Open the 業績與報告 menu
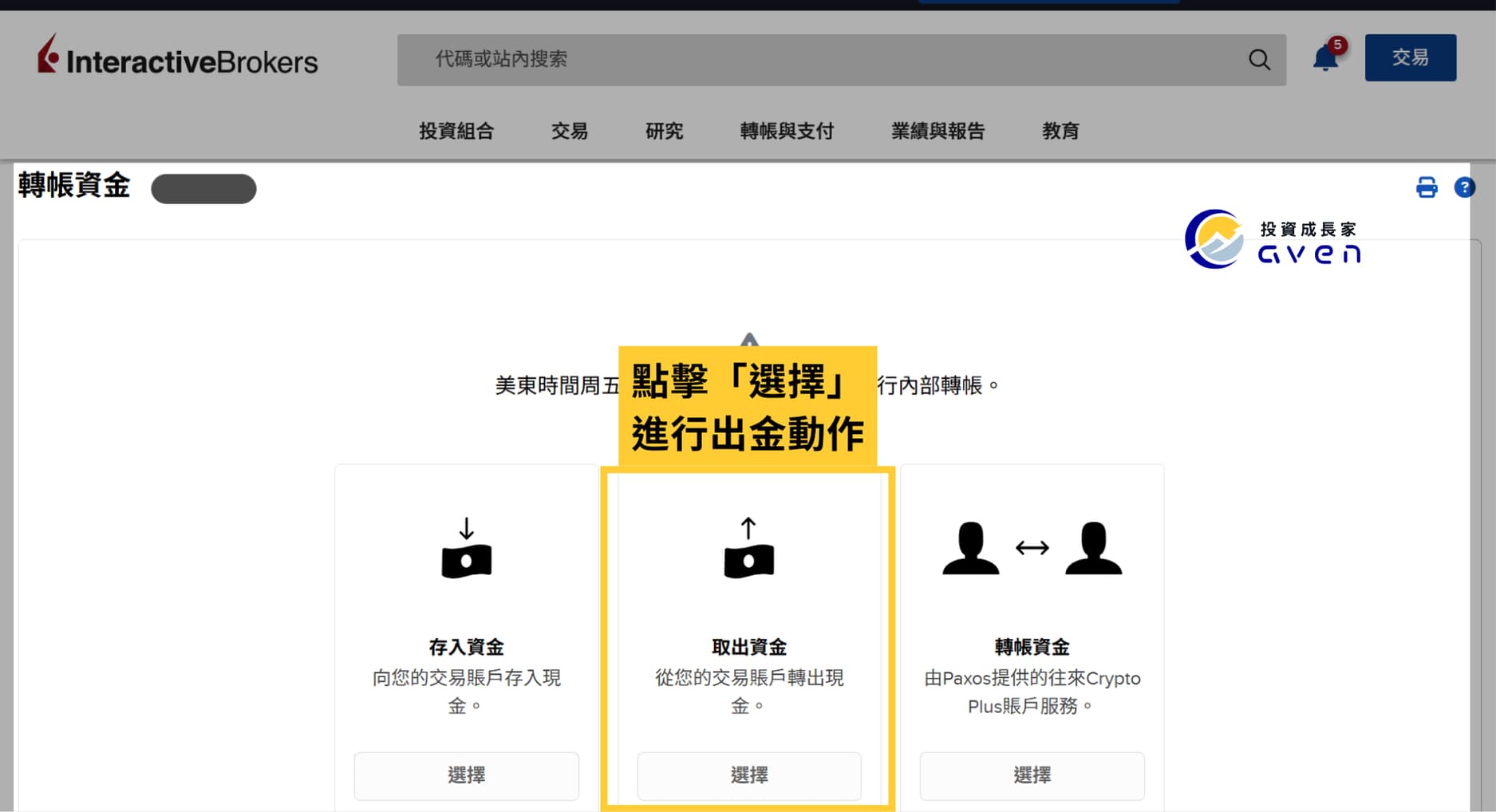1496x812 pixels. click(x=937, y=131)
